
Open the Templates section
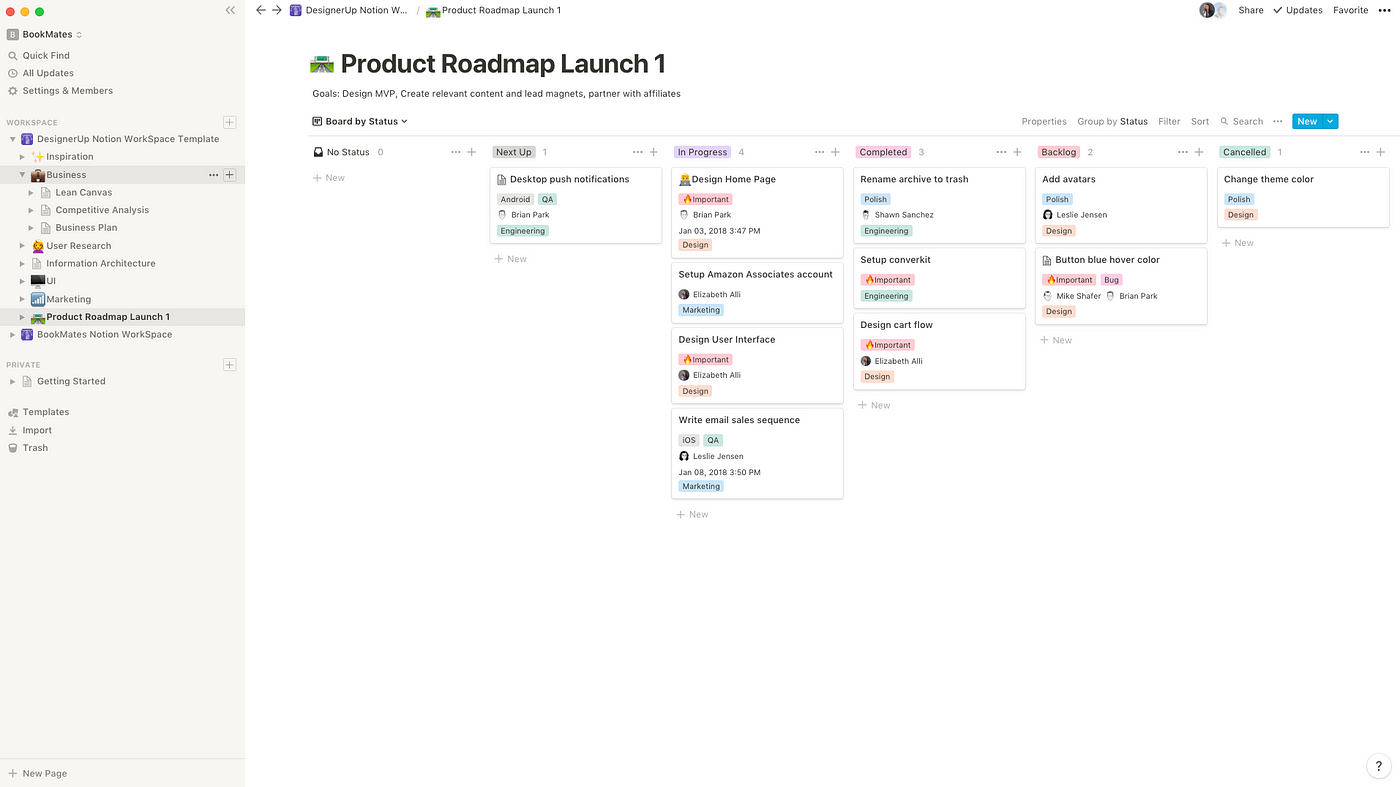[x=44, y=411]
